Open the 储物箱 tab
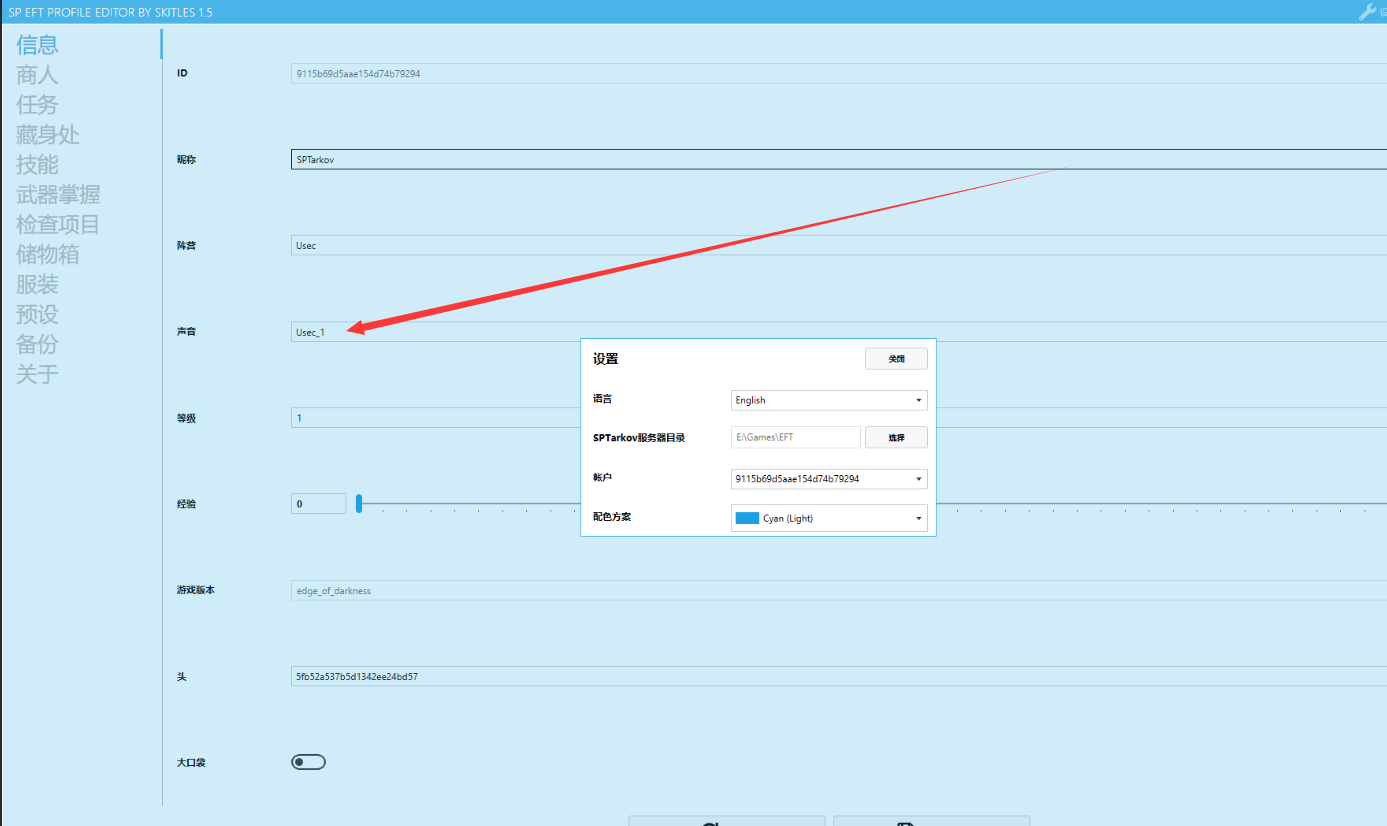This screenshot has height=826, width=1387. 48,254
